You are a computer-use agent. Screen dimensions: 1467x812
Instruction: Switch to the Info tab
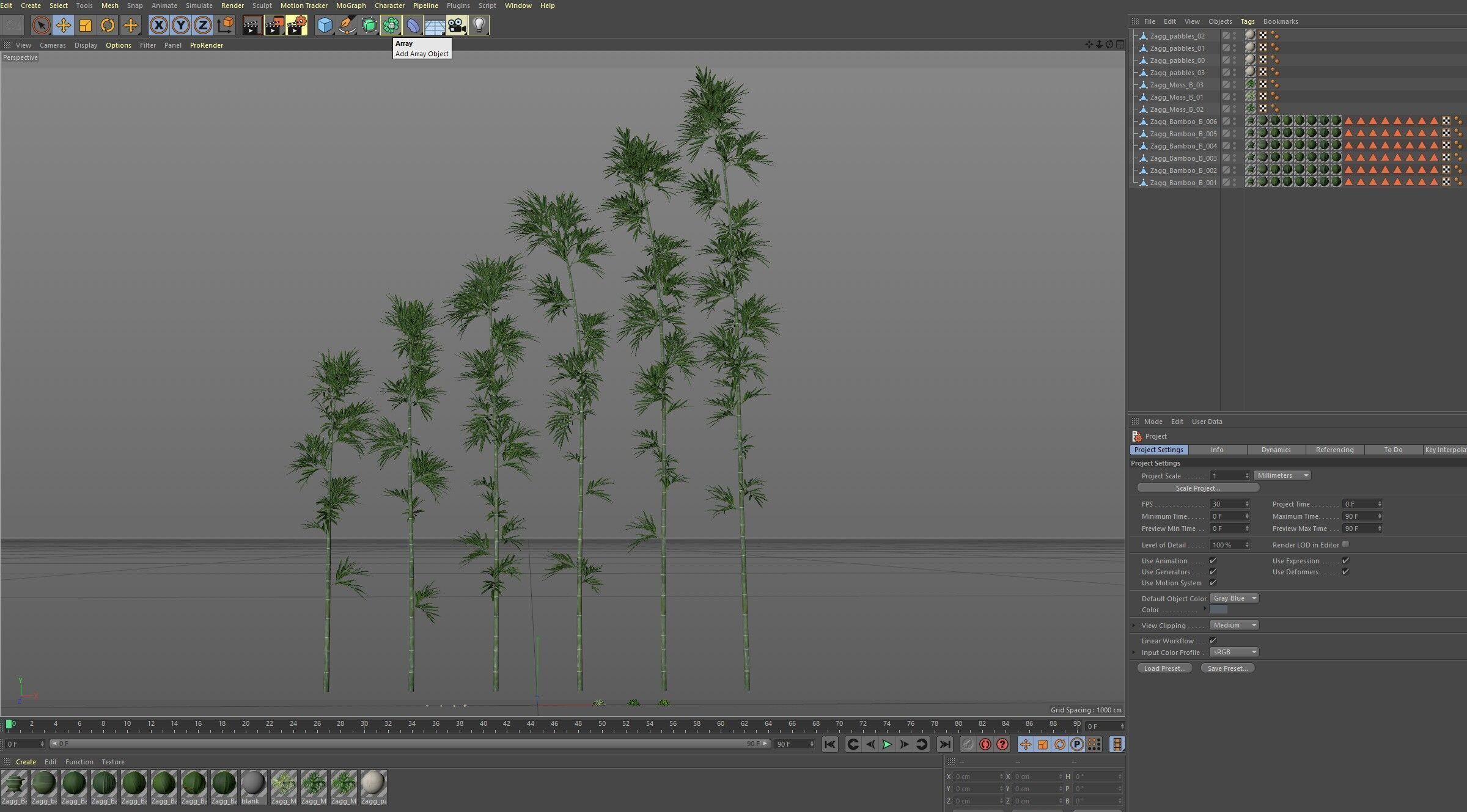click(1217, 450)
